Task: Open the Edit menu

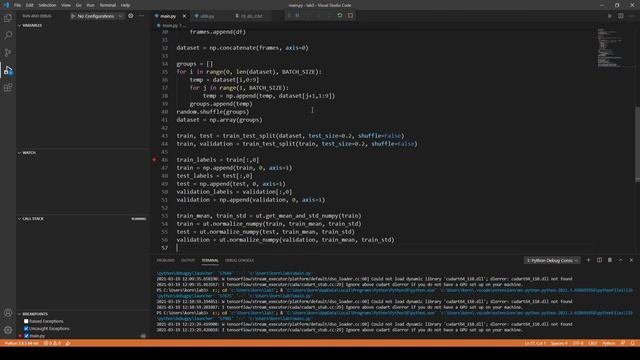Action: 30,5
